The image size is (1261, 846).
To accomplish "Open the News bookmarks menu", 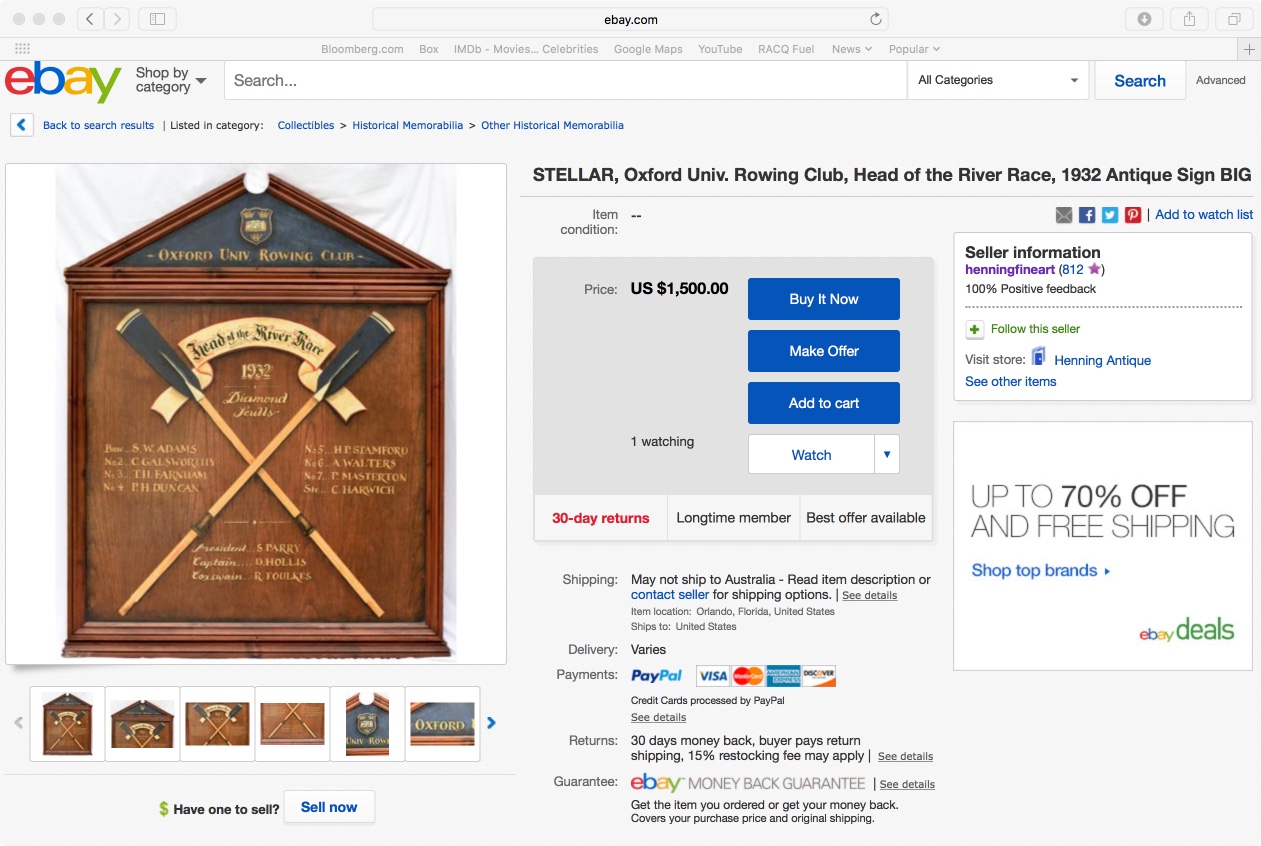I will point(852,49).
